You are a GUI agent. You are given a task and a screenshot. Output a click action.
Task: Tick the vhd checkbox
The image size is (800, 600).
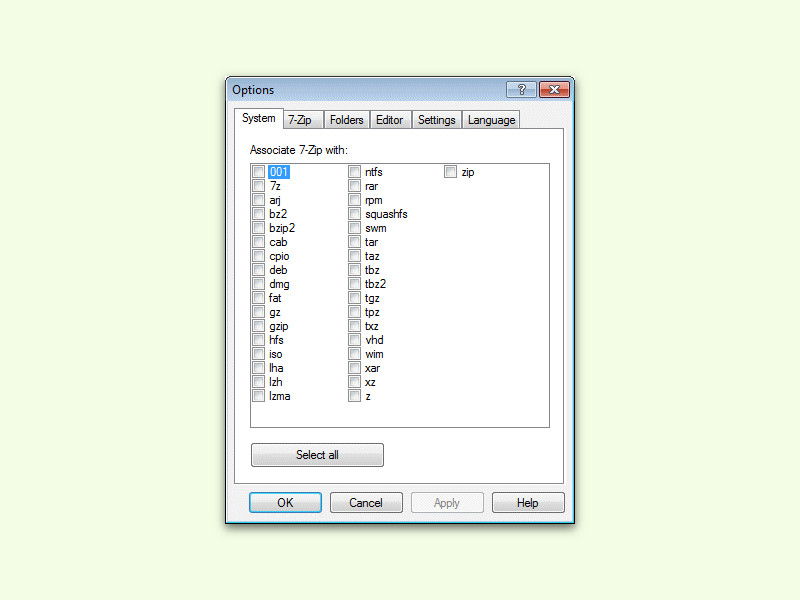click(355, 340)
